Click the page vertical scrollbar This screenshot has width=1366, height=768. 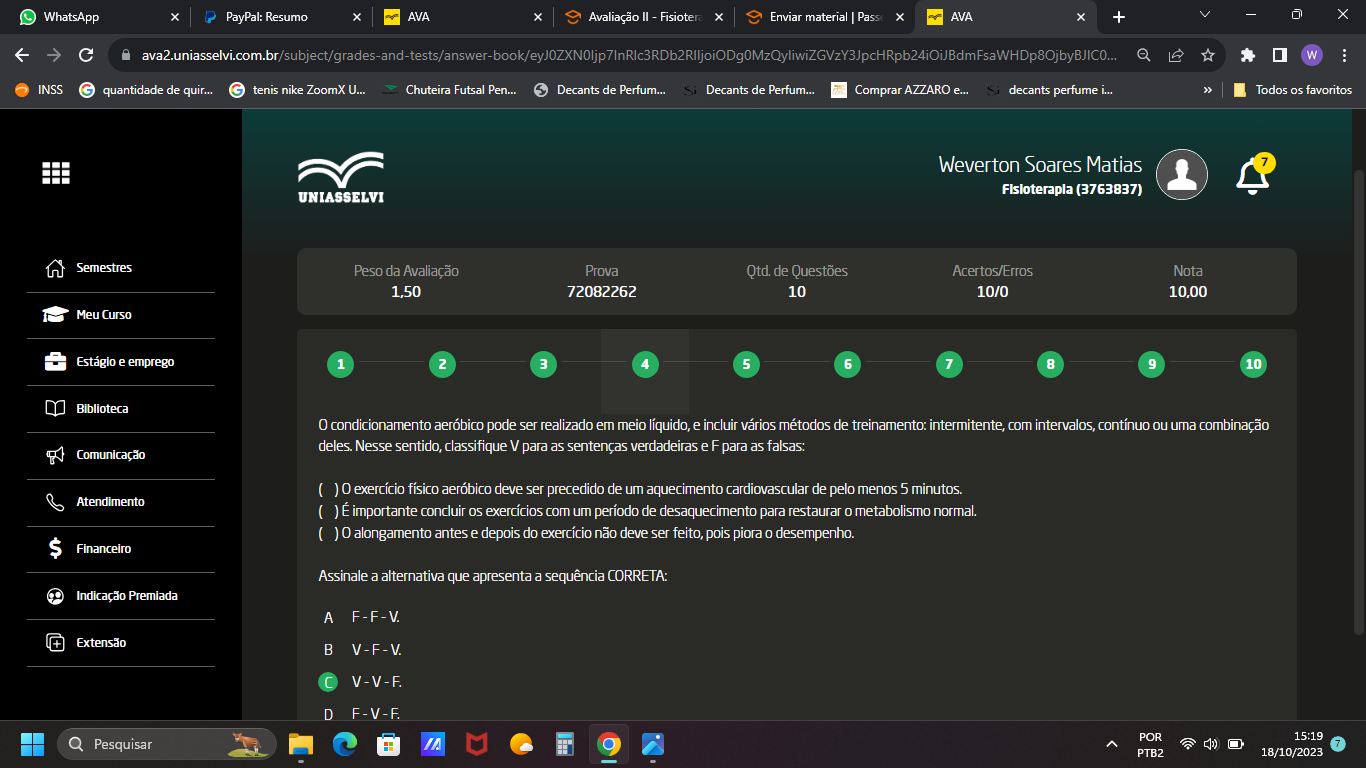tap(1358, 400)
